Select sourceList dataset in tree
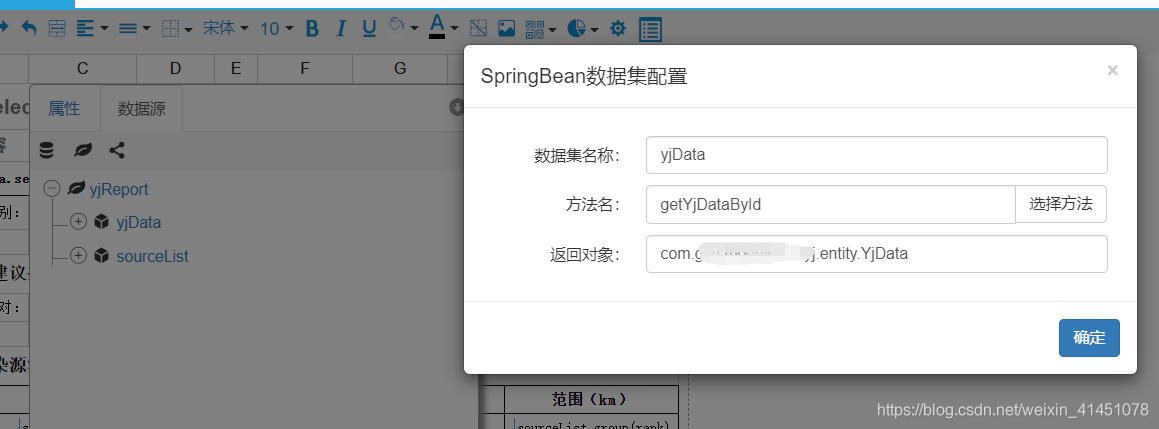 (x=152, y=256)
